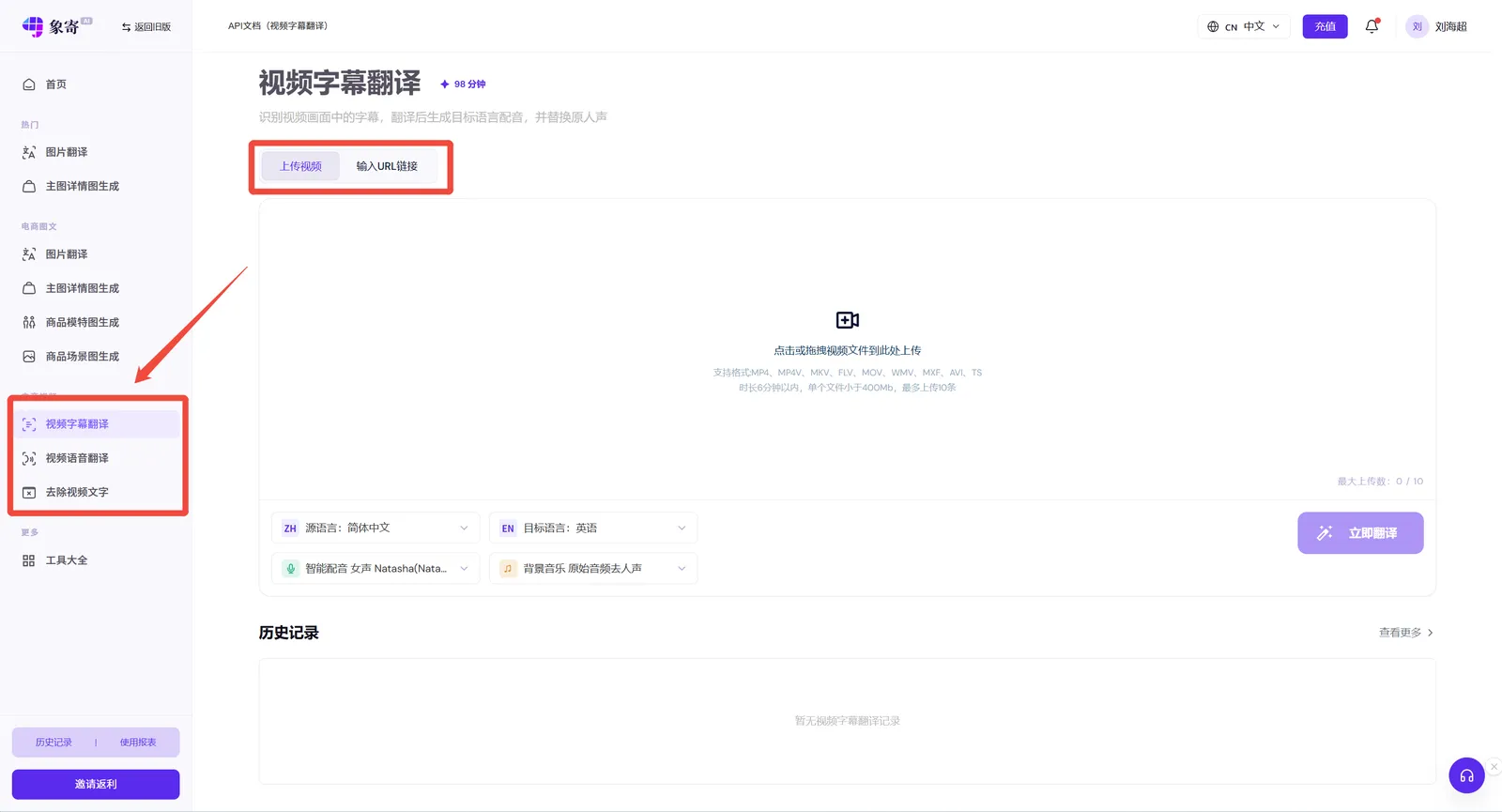
Task: Click the 充值 recharge button
Action: pos(1325,26)
